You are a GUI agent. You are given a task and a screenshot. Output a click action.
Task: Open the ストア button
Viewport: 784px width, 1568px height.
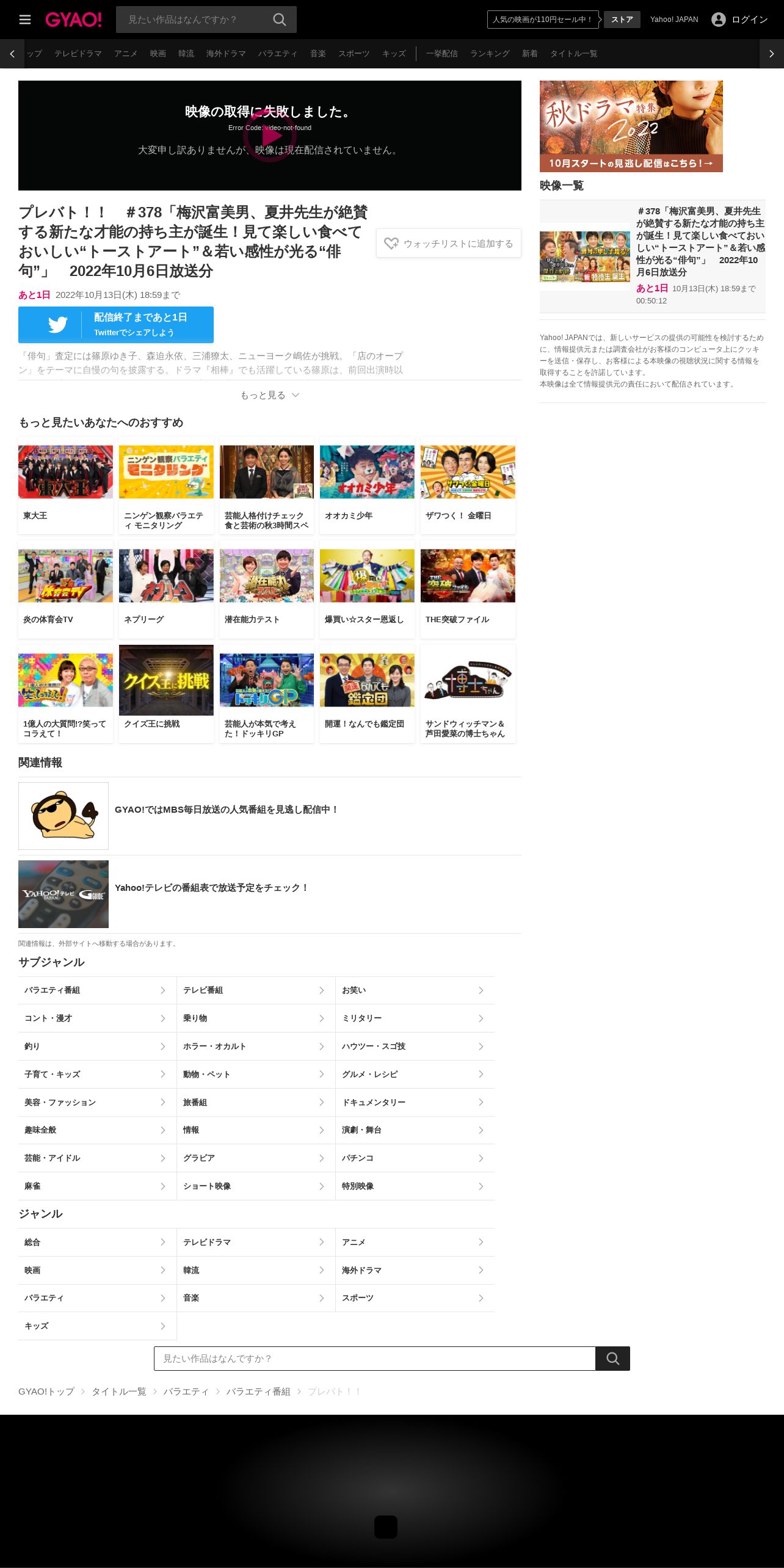point(622,20)
